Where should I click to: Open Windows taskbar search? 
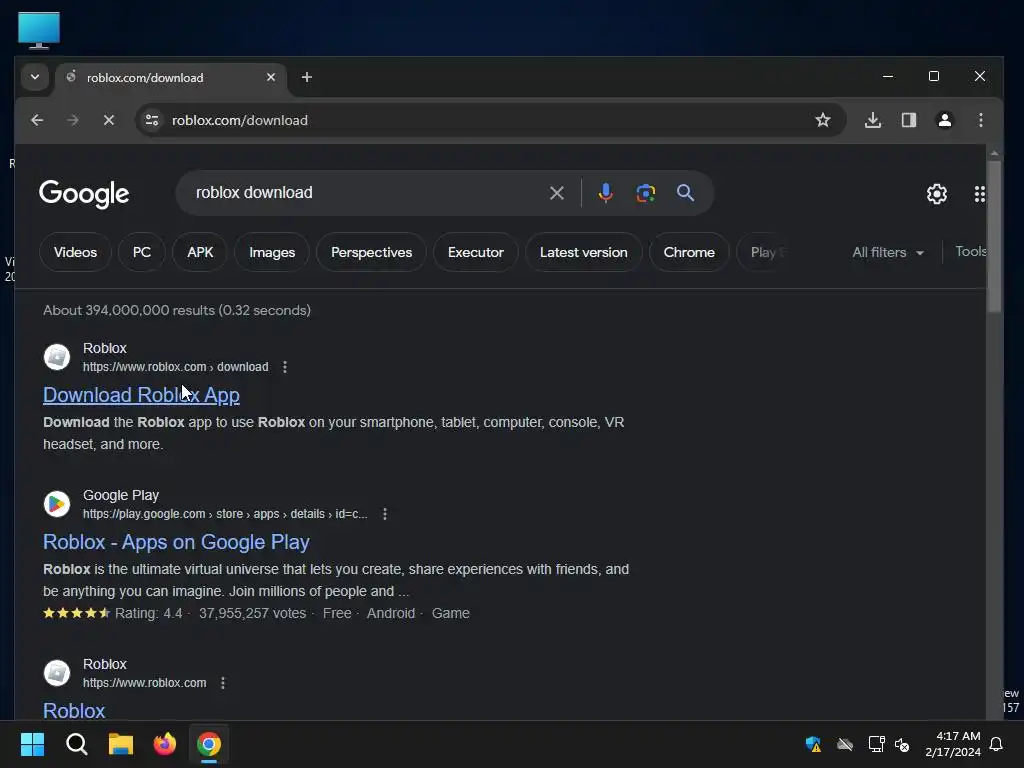(x=77, y=744)
